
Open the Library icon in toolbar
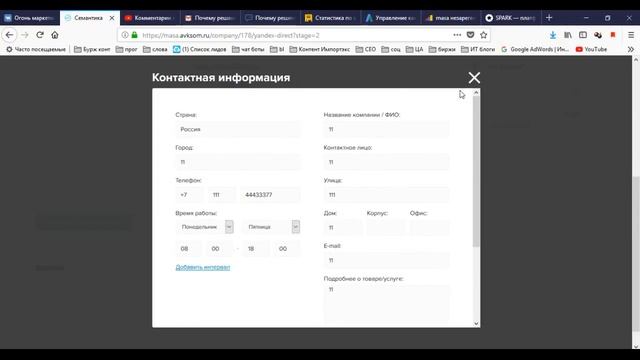point(568,35)
